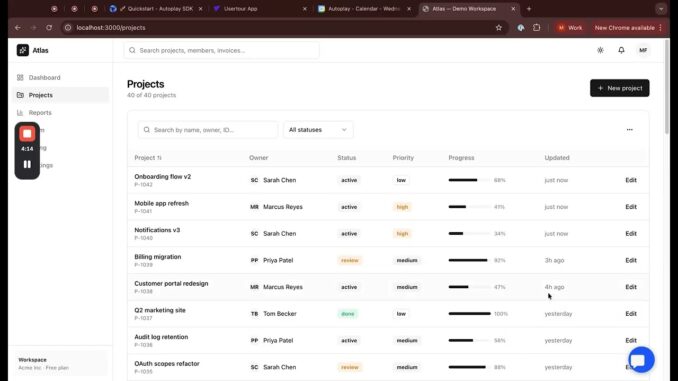Open the All statuses dropdown
The image size is (678, 381).
(x=318, y=130)
